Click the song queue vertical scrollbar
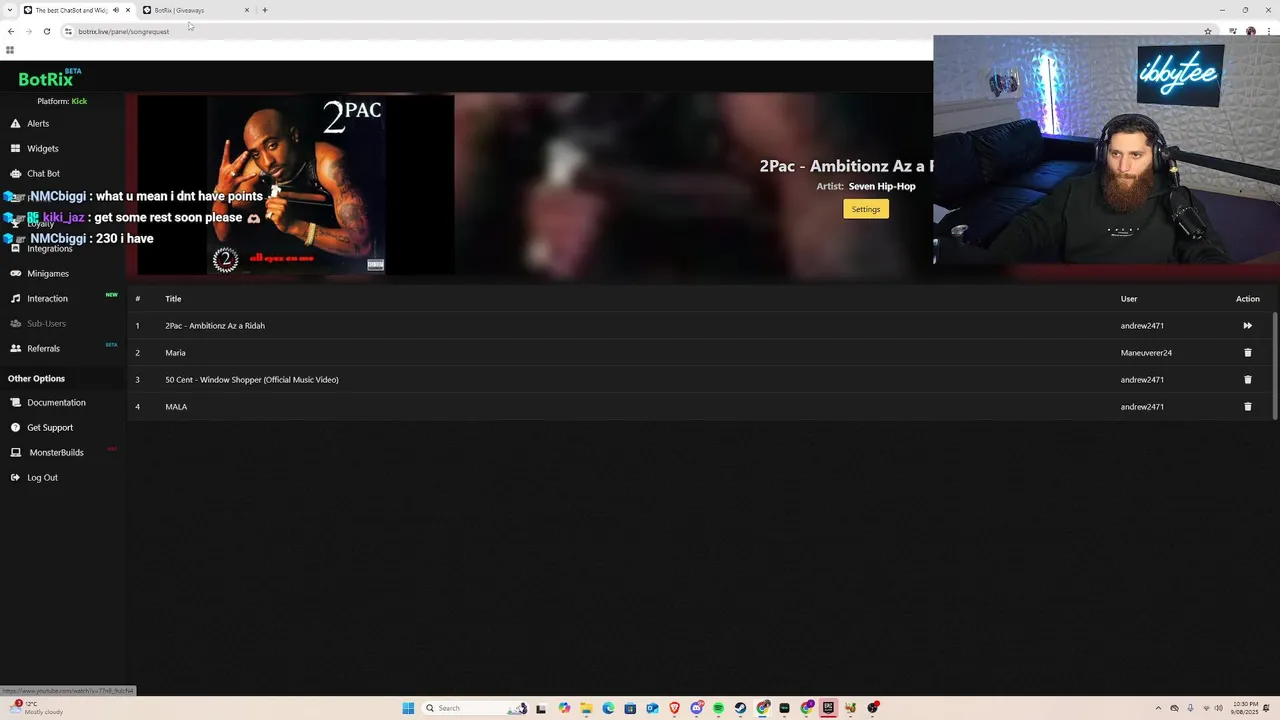This screenshot has width=1280, height=720. 1275,365
